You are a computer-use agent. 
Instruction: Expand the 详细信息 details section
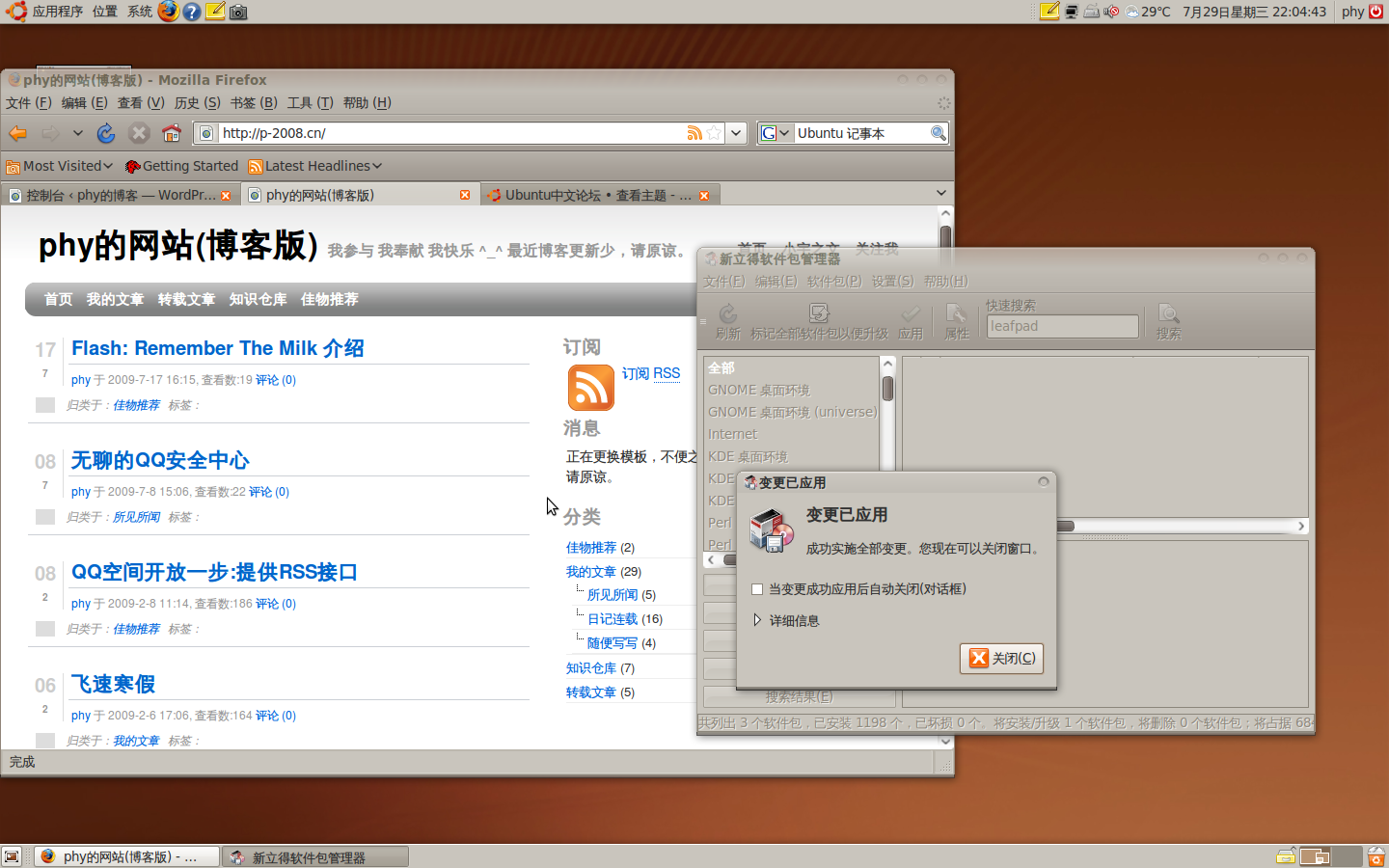tap(758, 621)
